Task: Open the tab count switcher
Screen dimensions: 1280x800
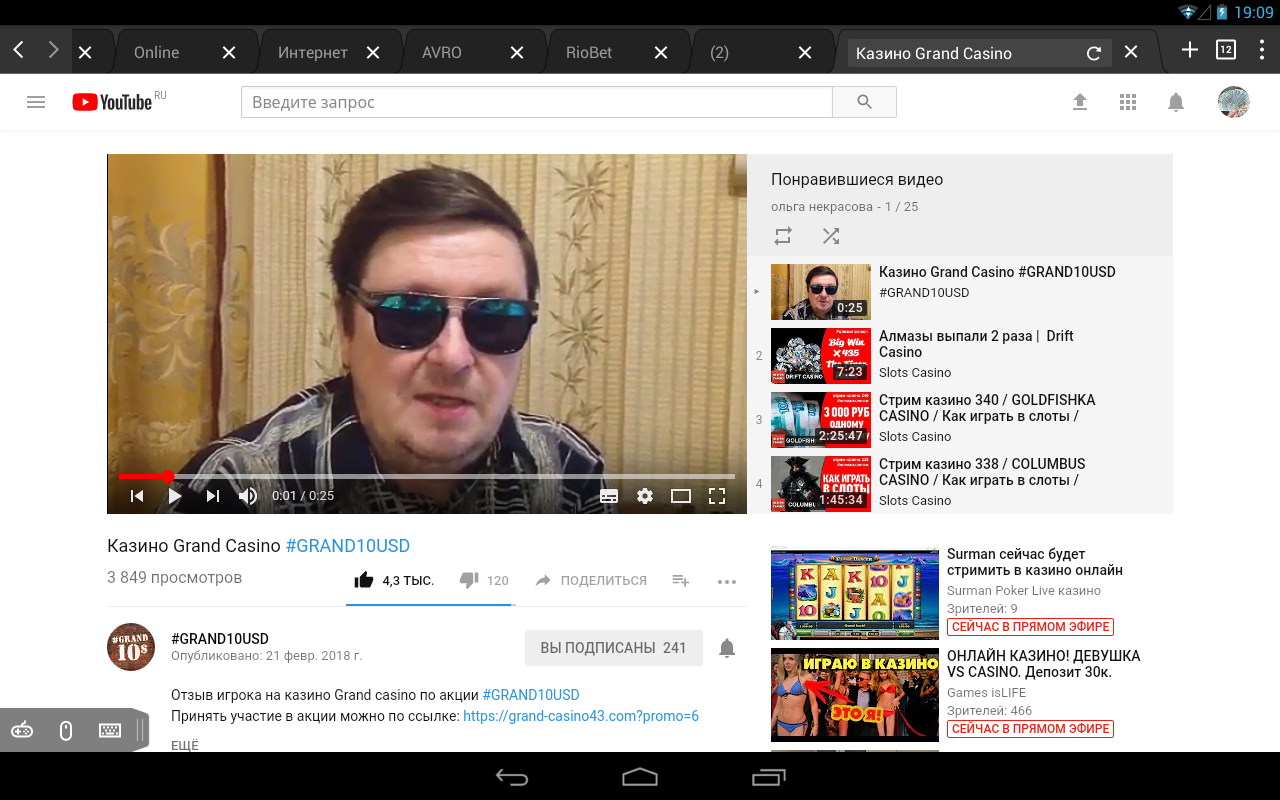Action: click(1226, 50)
